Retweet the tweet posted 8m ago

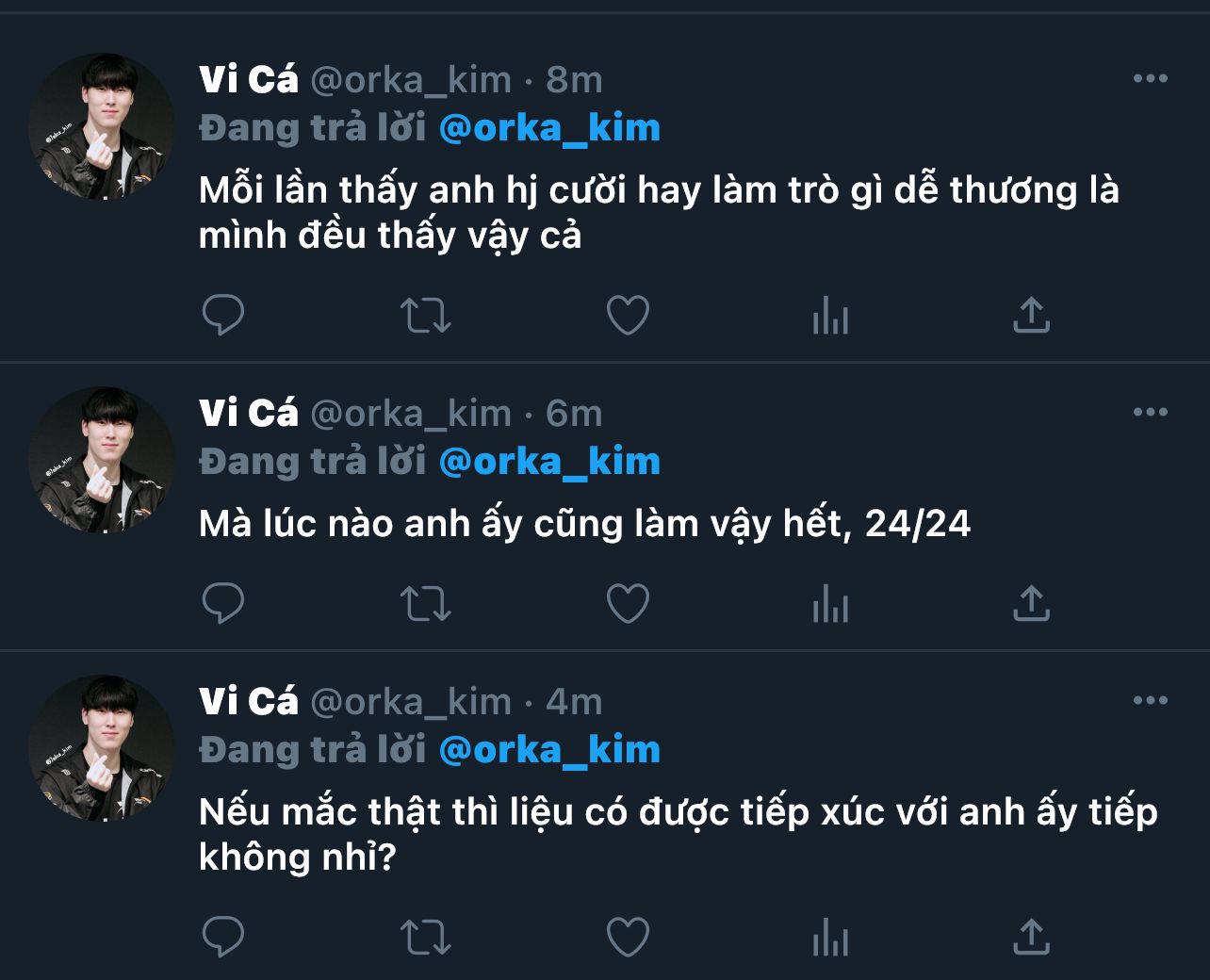click(x=426, y=316)
